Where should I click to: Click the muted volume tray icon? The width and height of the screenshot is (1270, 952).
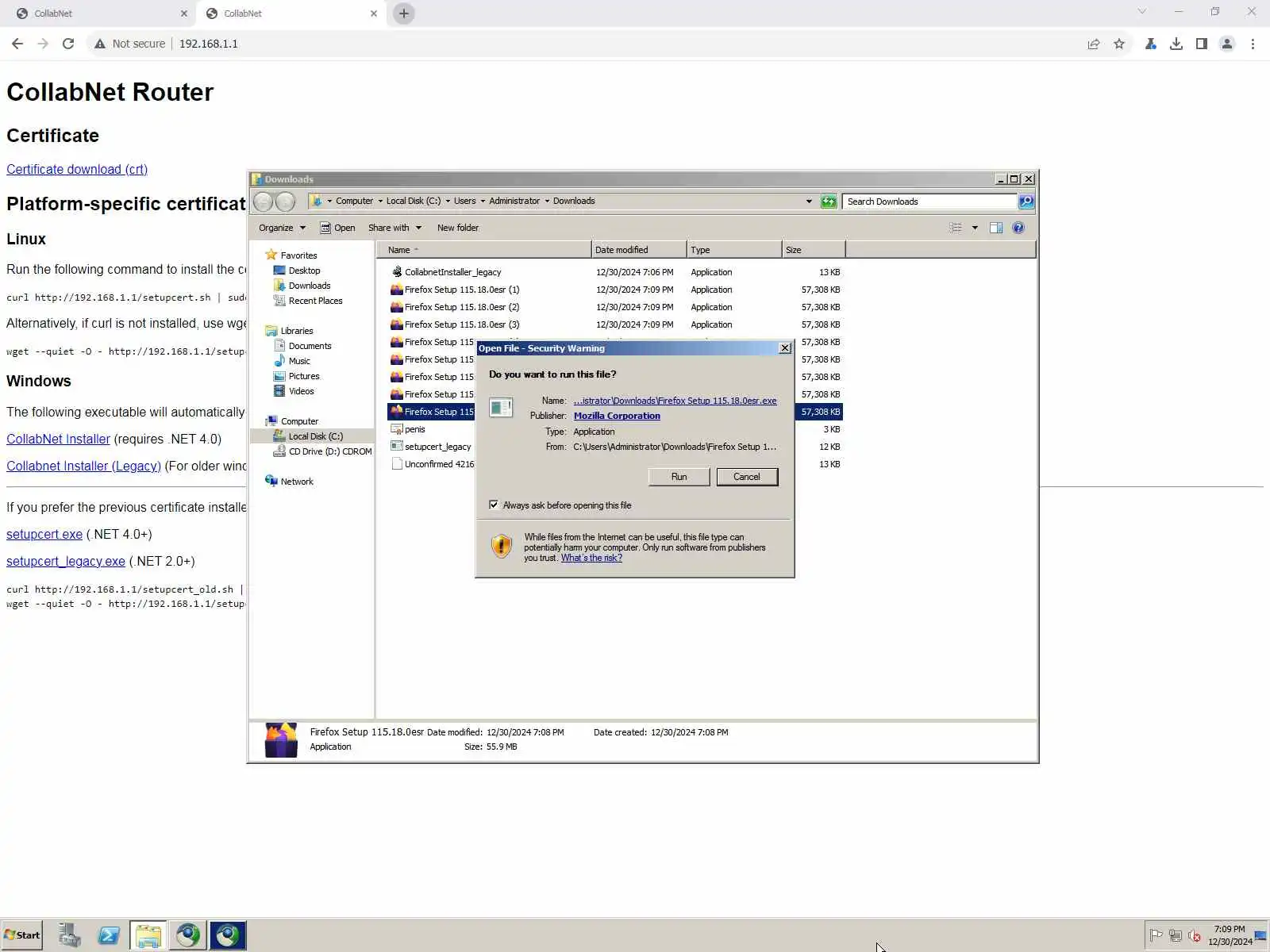coord(1195,935)
